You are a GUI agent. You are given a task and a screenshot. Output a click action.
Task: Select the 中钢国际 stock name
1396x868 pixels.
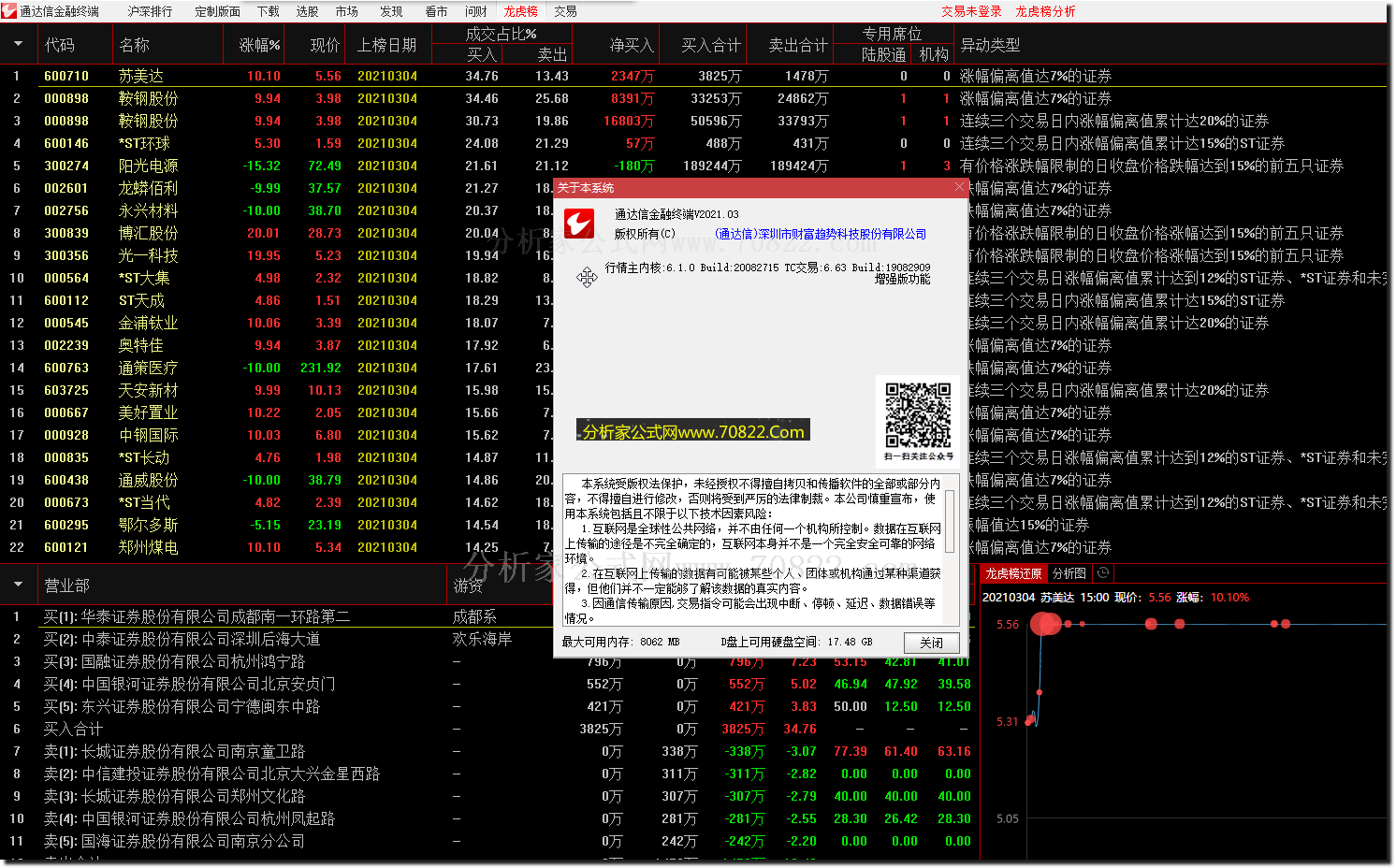[148, 435]
